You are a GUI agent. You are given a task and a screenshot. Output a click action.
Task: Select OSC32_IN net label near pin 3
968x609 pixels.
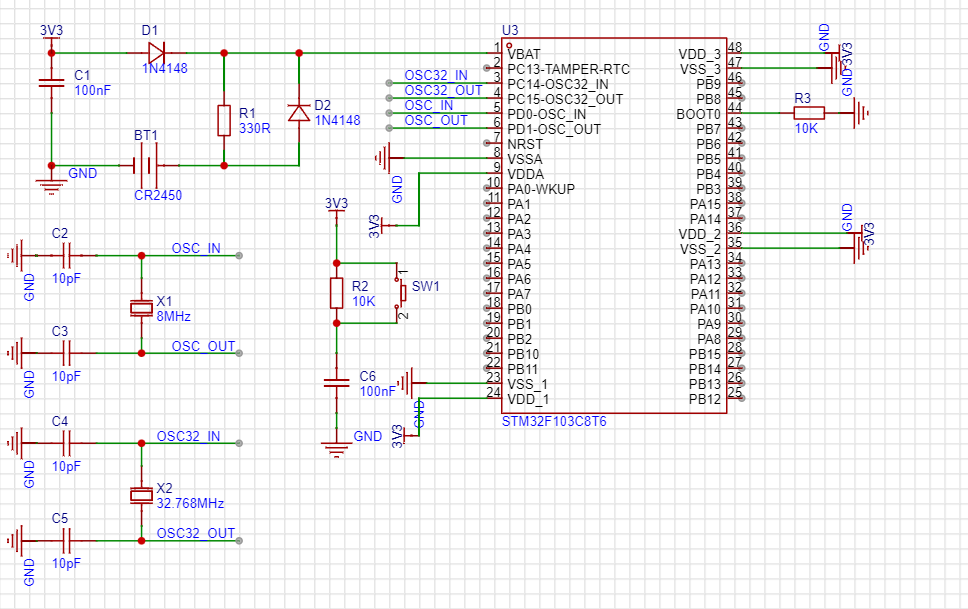pyautogui.click(x=436, y=75)
